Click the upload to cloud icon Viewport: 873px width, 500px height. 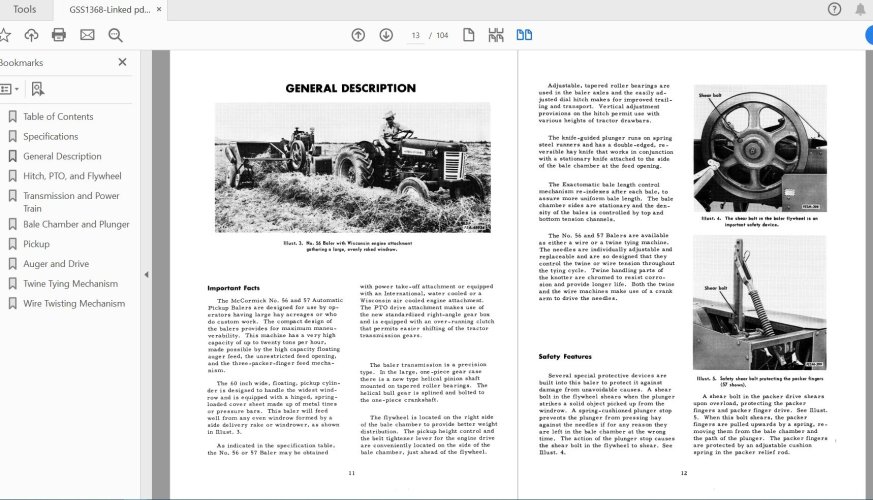pyautogui.click(x=31, y=35)
